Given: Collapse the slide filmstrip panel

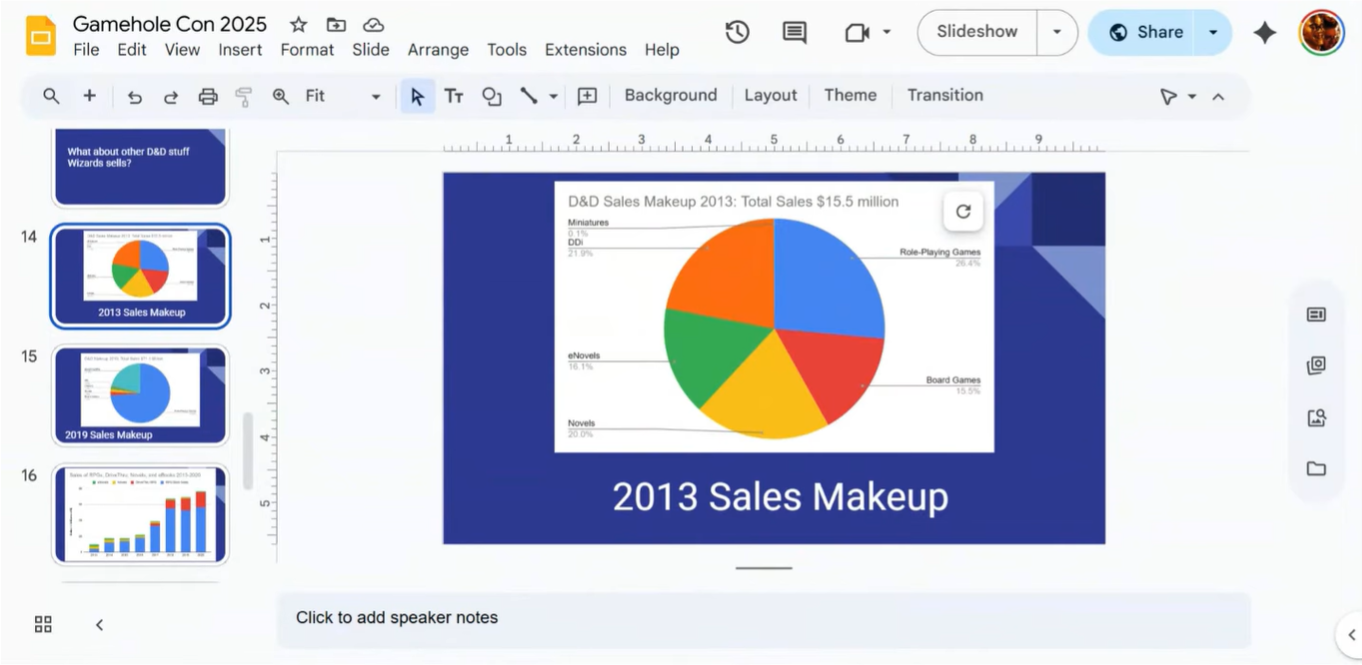Looking at the screenshot, I should pos(99,624).
